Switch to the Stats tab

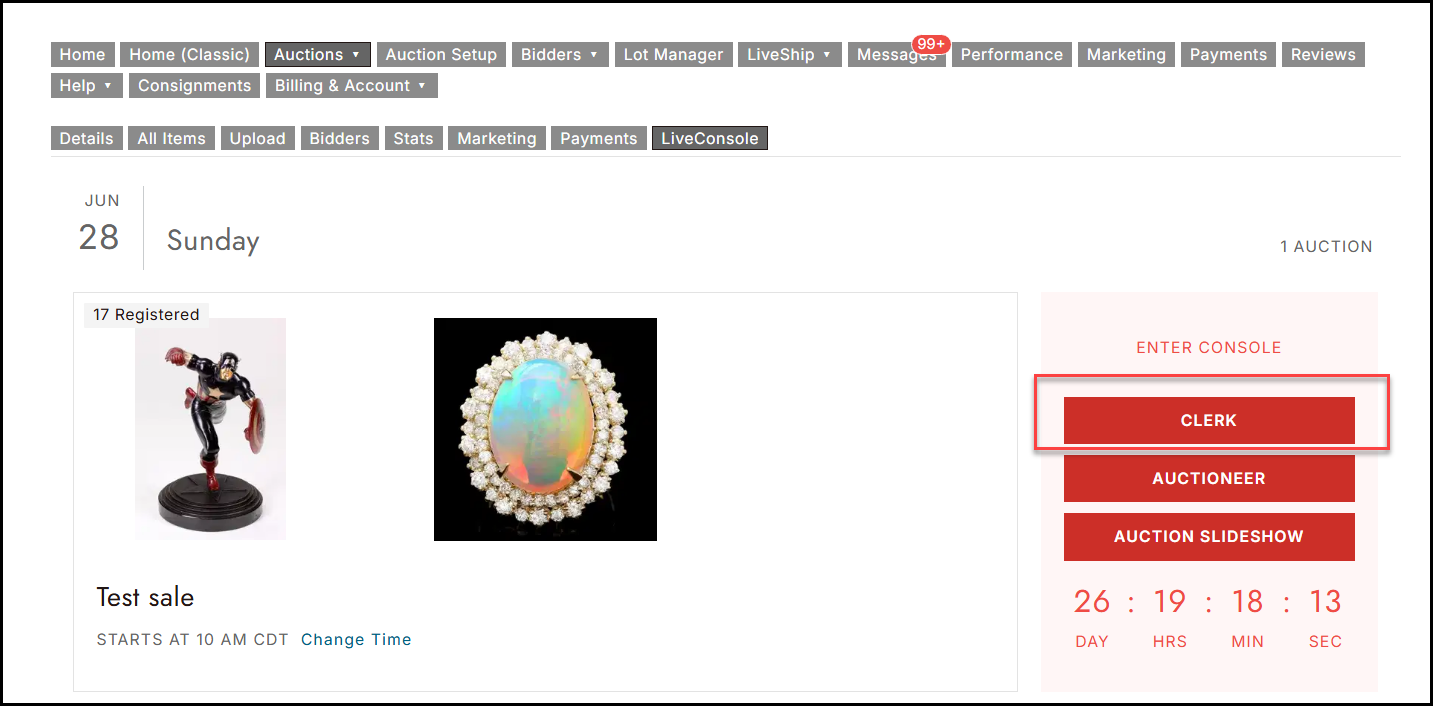413,139
